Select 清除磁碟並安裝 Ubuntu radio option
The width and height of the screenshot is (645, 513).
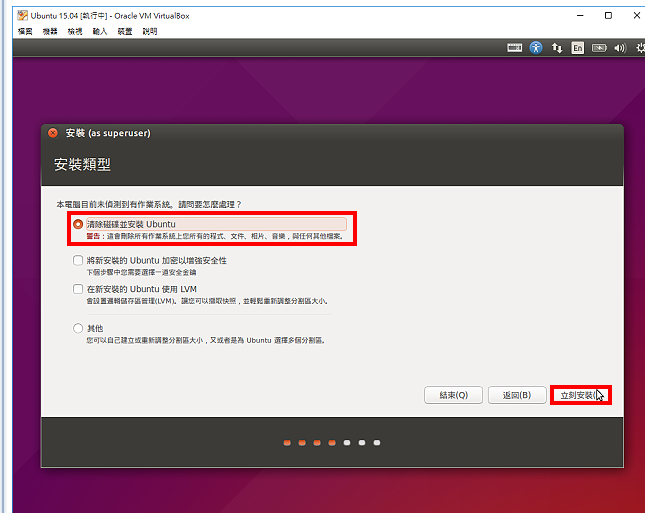tap(78, 224)
